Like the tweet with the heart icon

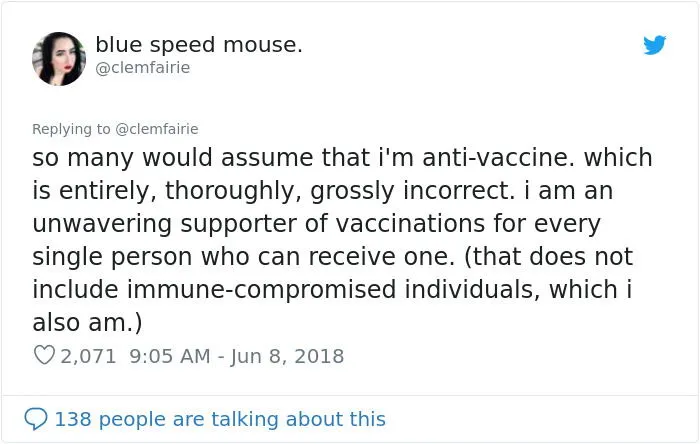44,355
